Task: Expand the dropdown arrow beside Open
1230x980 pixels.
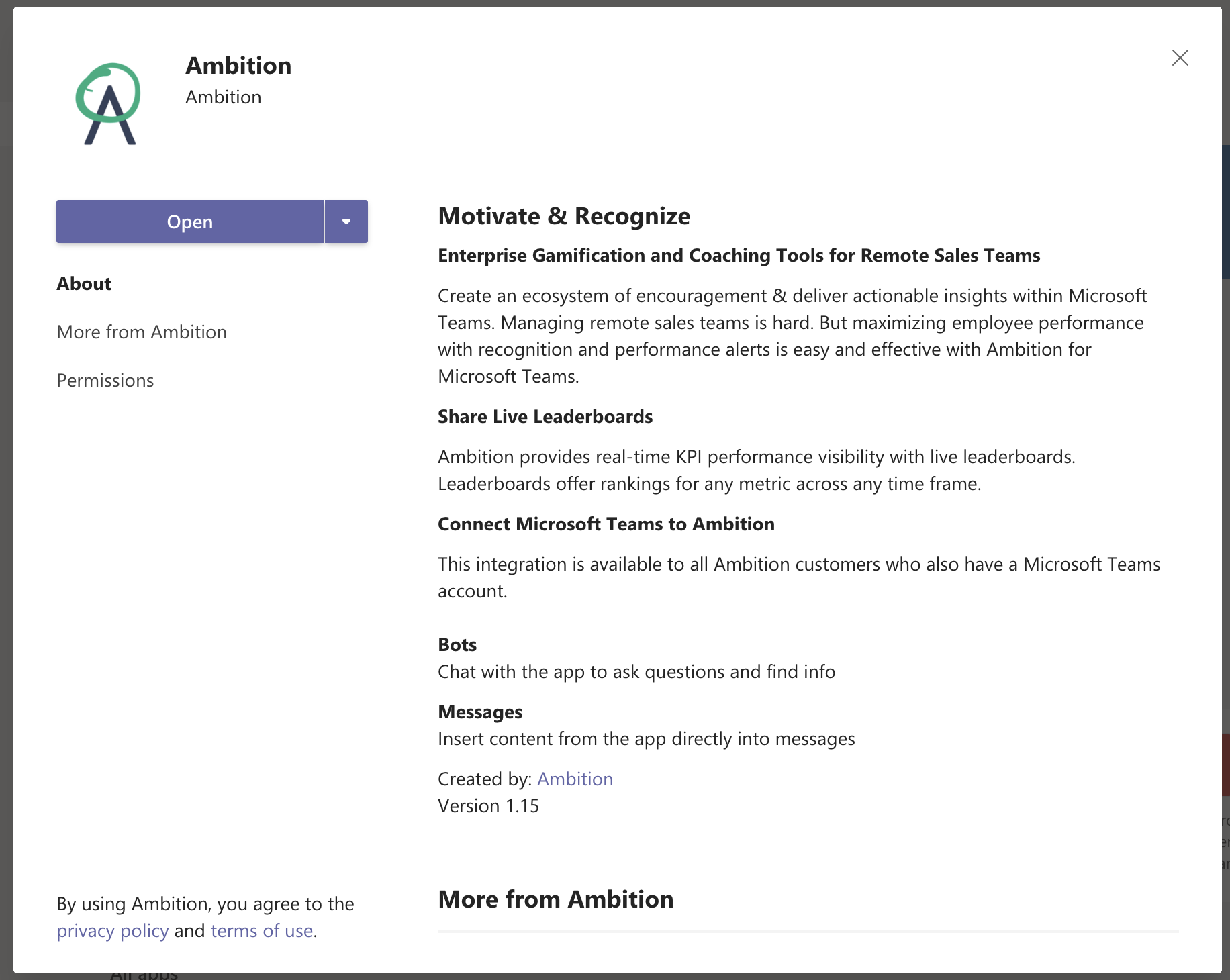Action: [346, 222]
